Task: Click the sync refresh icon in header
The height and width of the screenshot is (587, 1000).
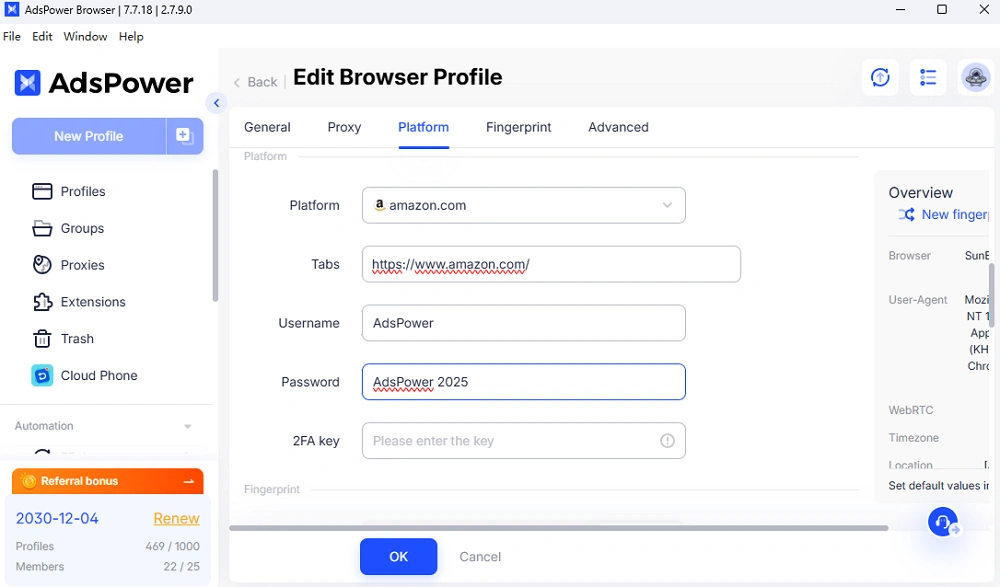Action: point(880,77)
